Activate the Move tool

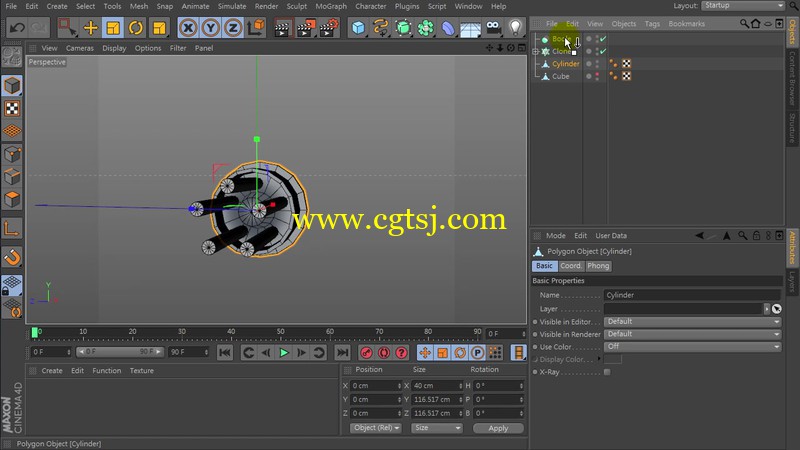90,27
